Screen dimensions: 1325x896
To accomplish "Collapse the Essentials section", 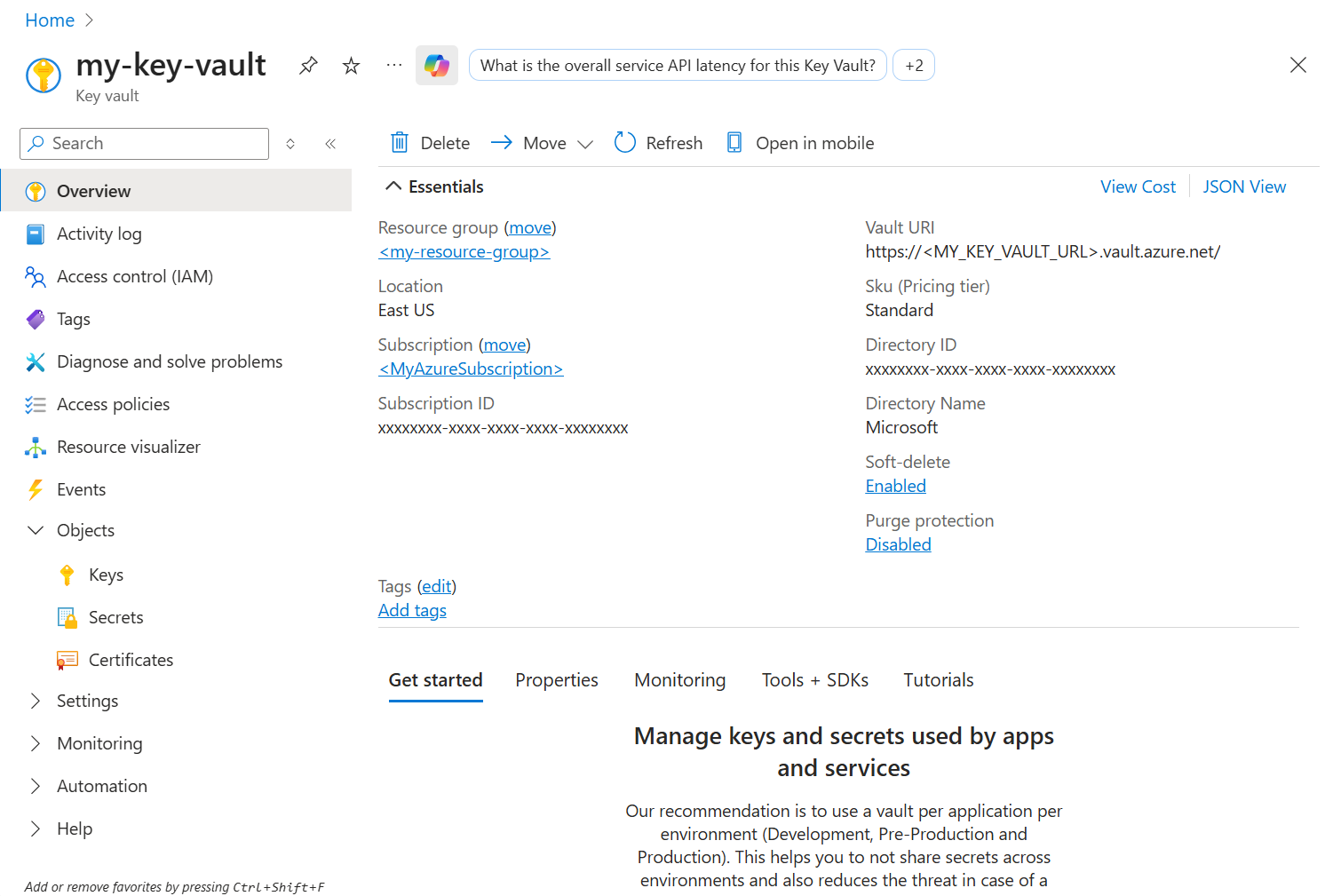I will [393, 186].
